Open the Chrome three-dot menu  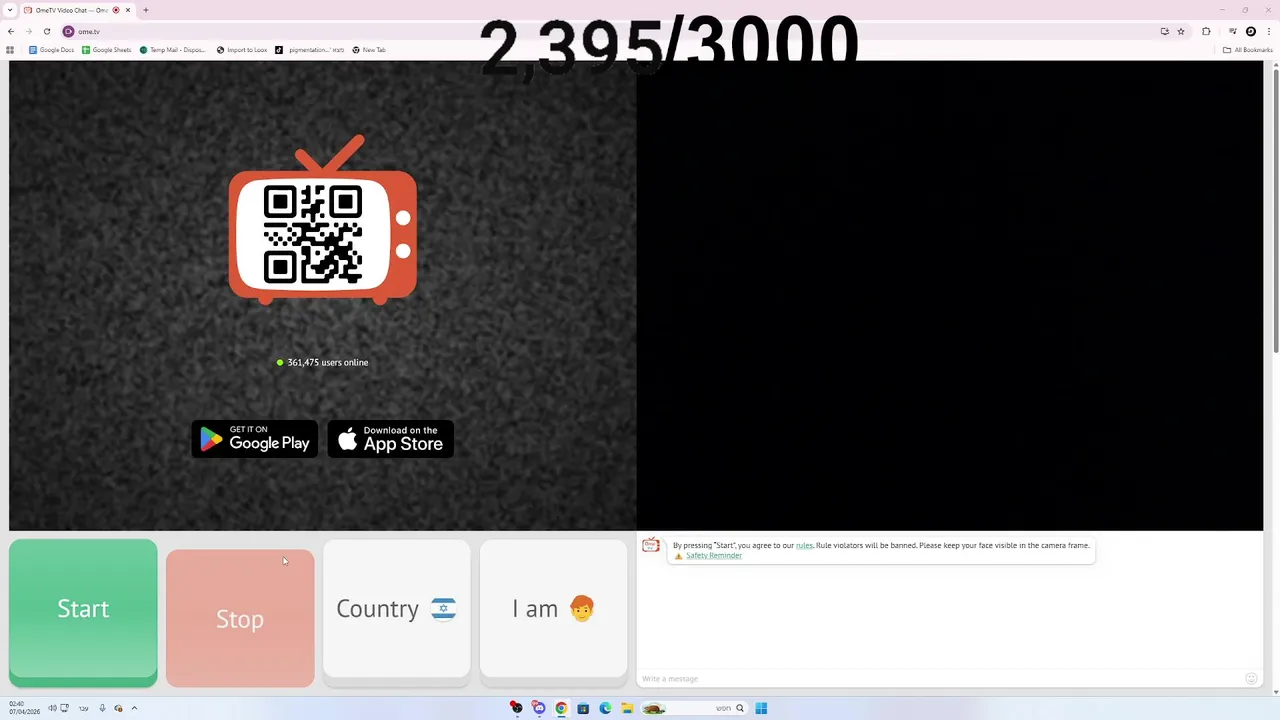[1269, 31]
